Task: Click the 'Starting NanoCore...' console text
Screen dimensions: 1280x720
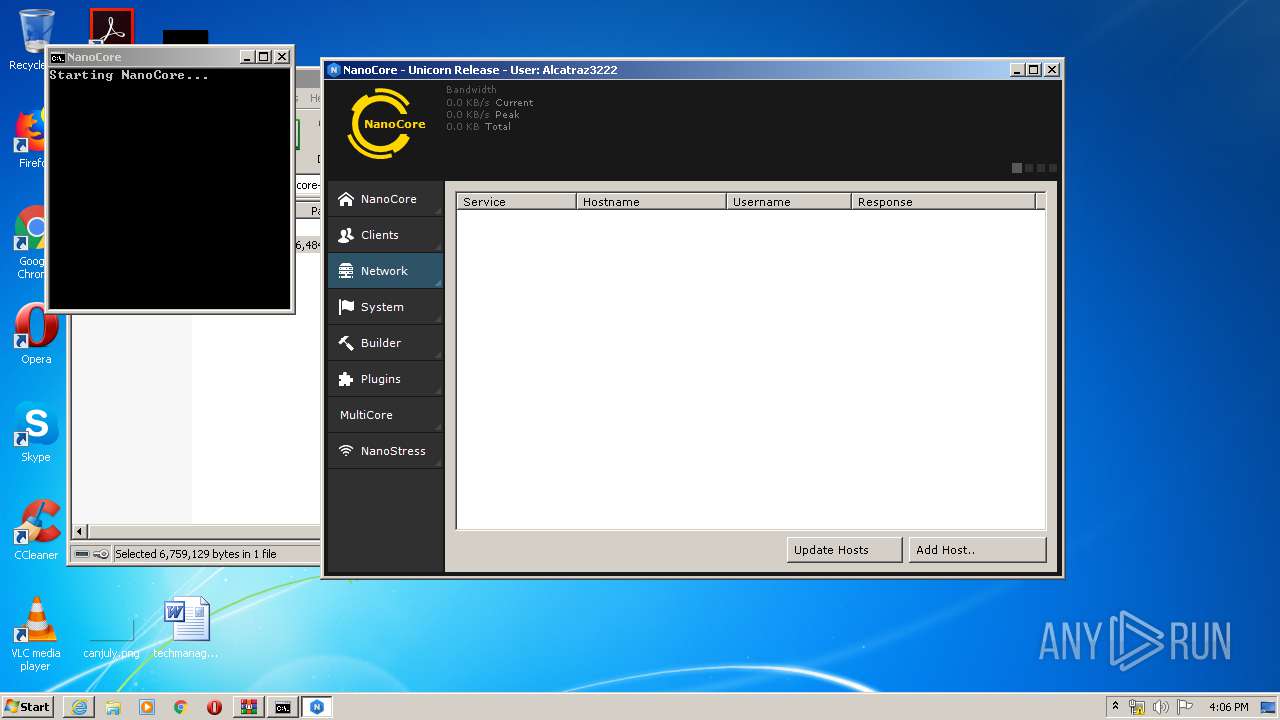Action: click(x=129, y=75)
